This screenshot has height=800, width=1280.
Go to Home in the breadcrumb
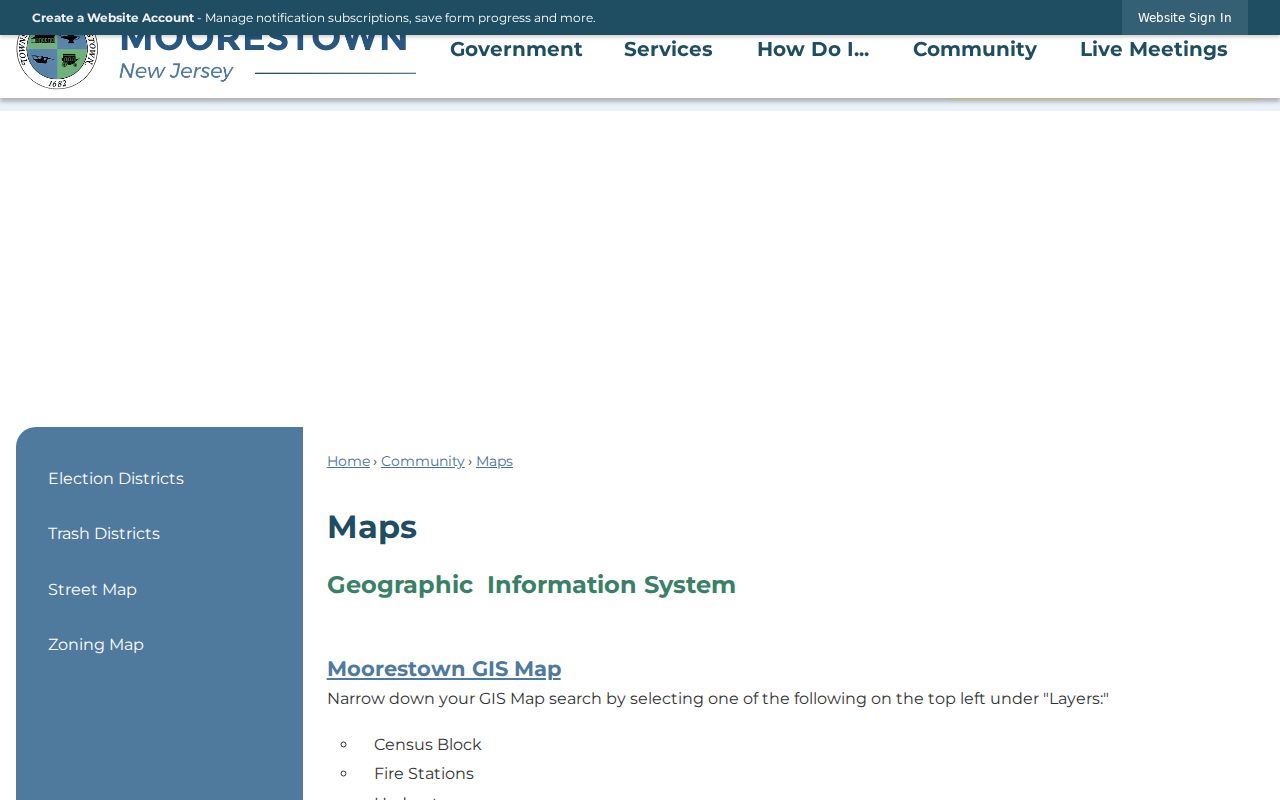[x=348, y=461]
